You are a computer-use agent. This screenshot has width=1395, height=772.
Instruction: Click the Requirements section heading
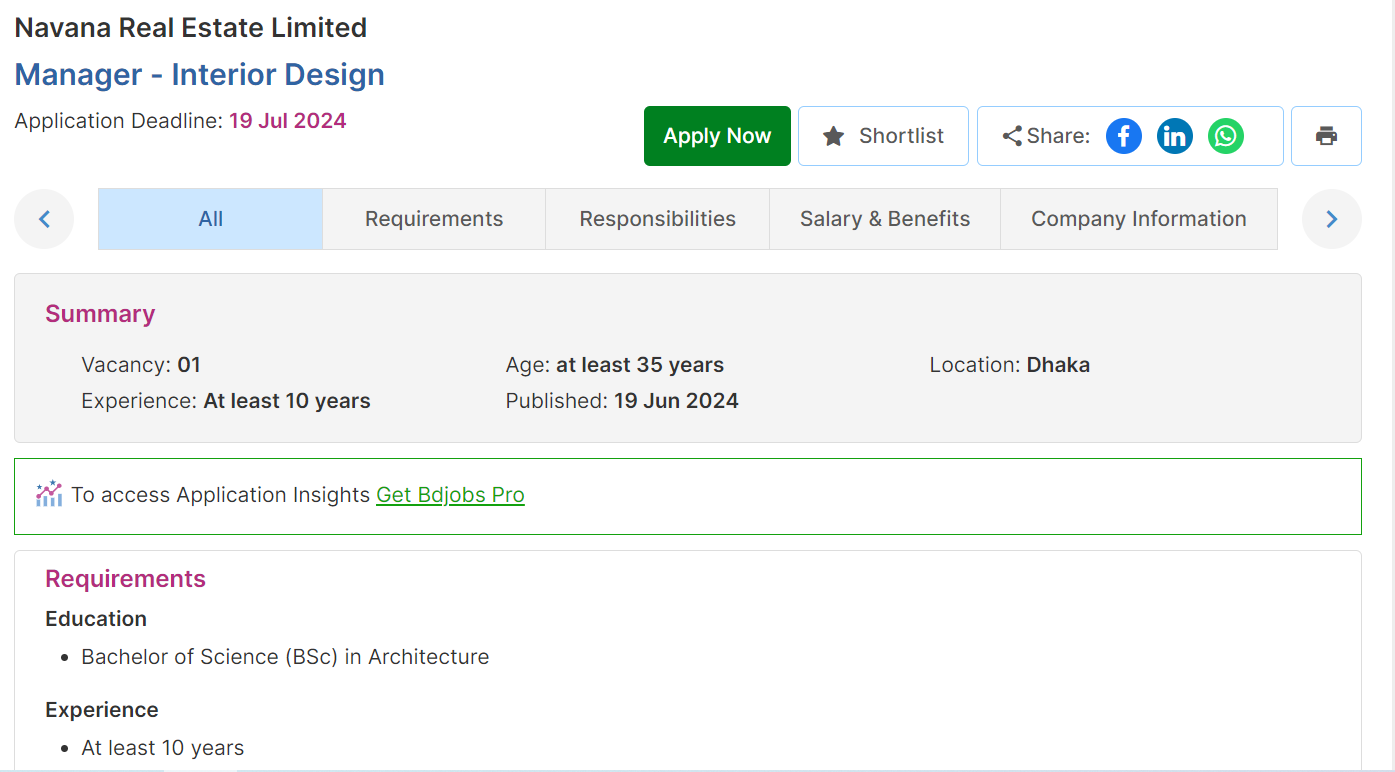[x=126, y=579]
